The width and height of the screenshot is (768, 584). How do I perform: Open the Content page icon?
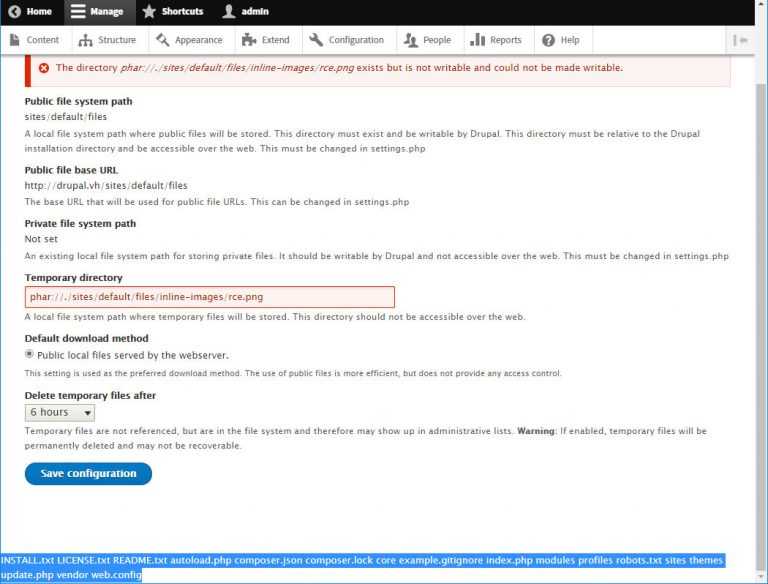[x=15, y=40]
